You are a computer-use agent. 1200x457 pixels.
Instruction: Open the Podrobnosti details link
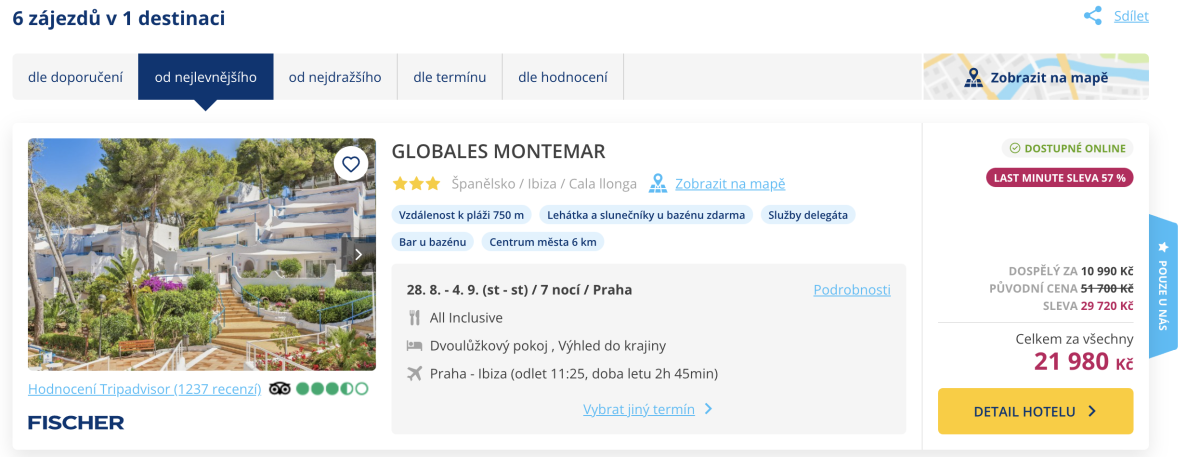(x=851, y=290)
